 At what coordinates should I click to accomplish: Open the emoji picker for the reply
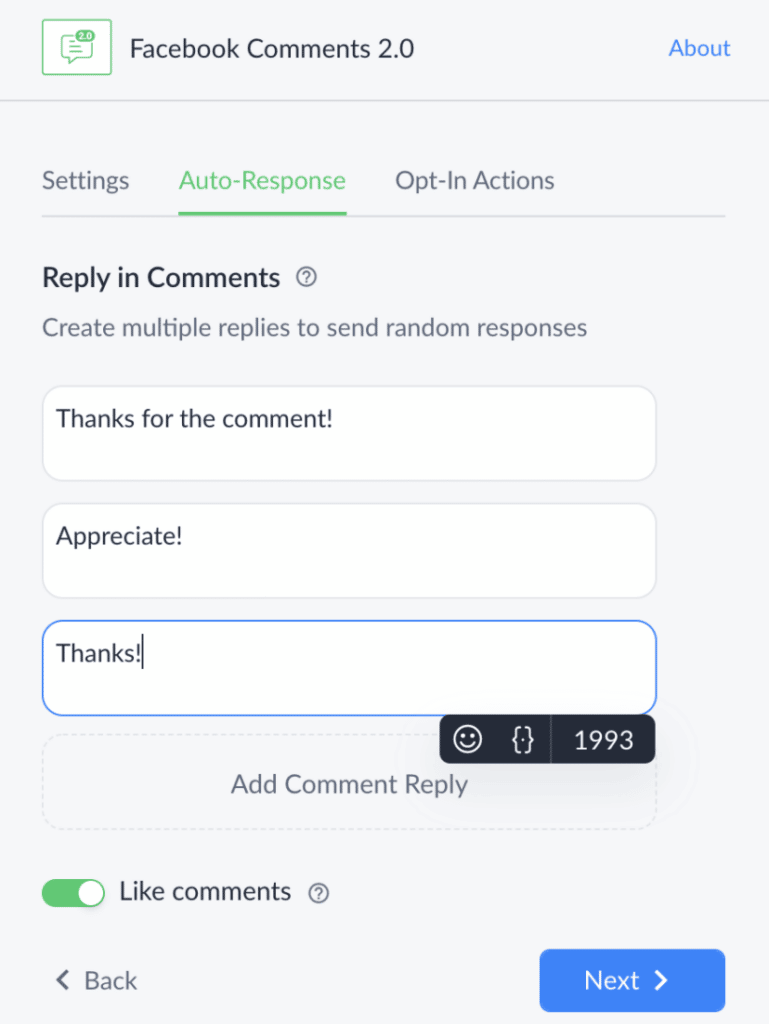(x=468, y=739)
